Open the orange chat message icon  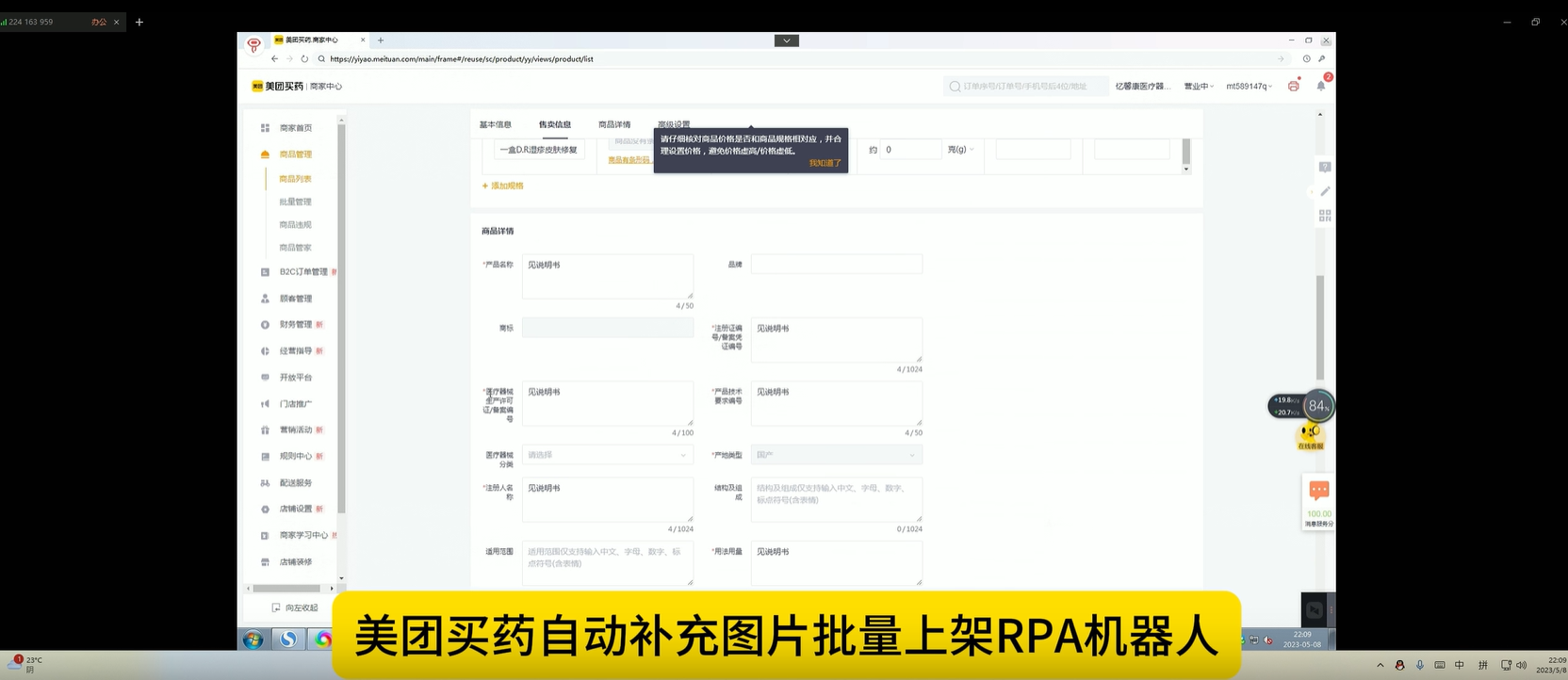(x=1319, y=491)
